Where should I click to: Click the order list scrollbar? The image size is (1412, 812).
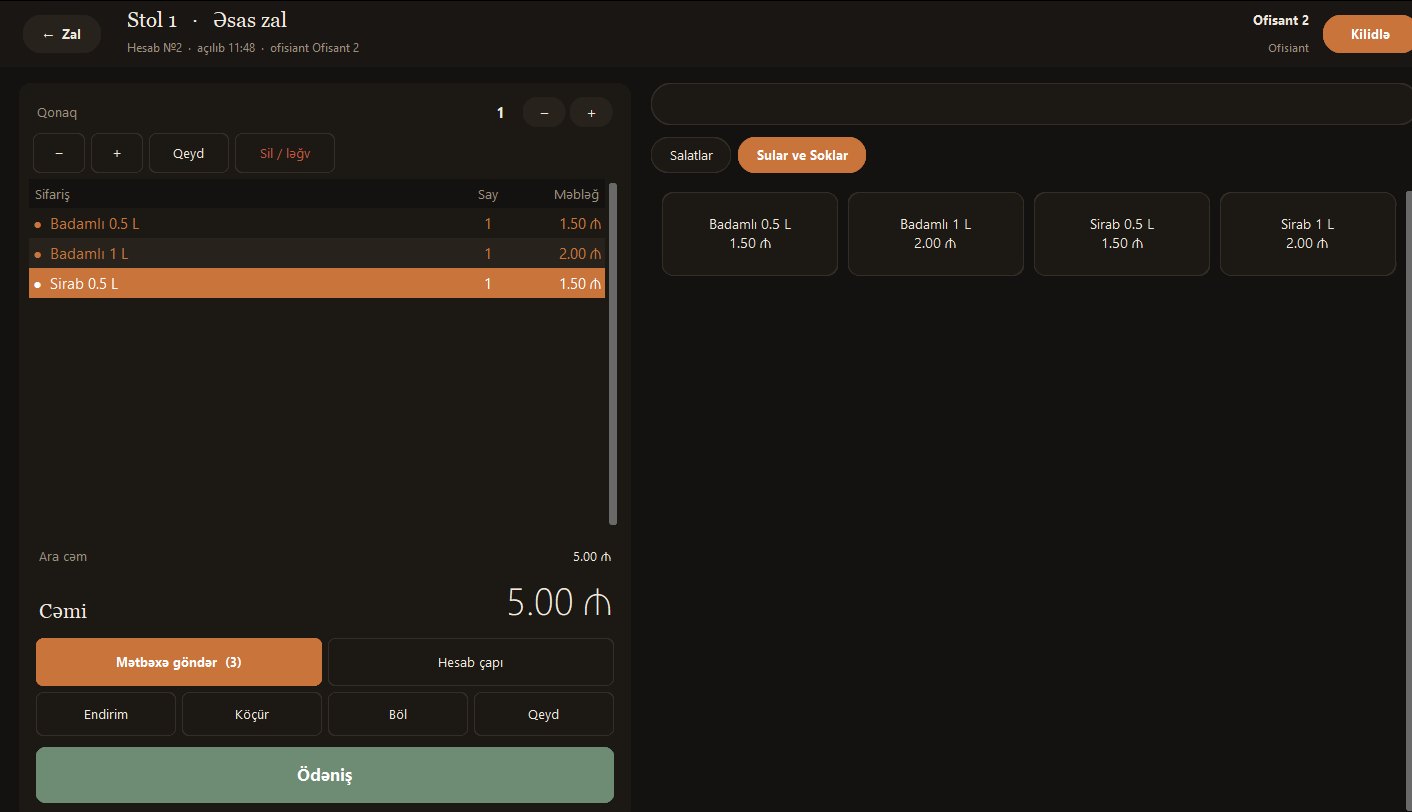click(x=613, y=353)
